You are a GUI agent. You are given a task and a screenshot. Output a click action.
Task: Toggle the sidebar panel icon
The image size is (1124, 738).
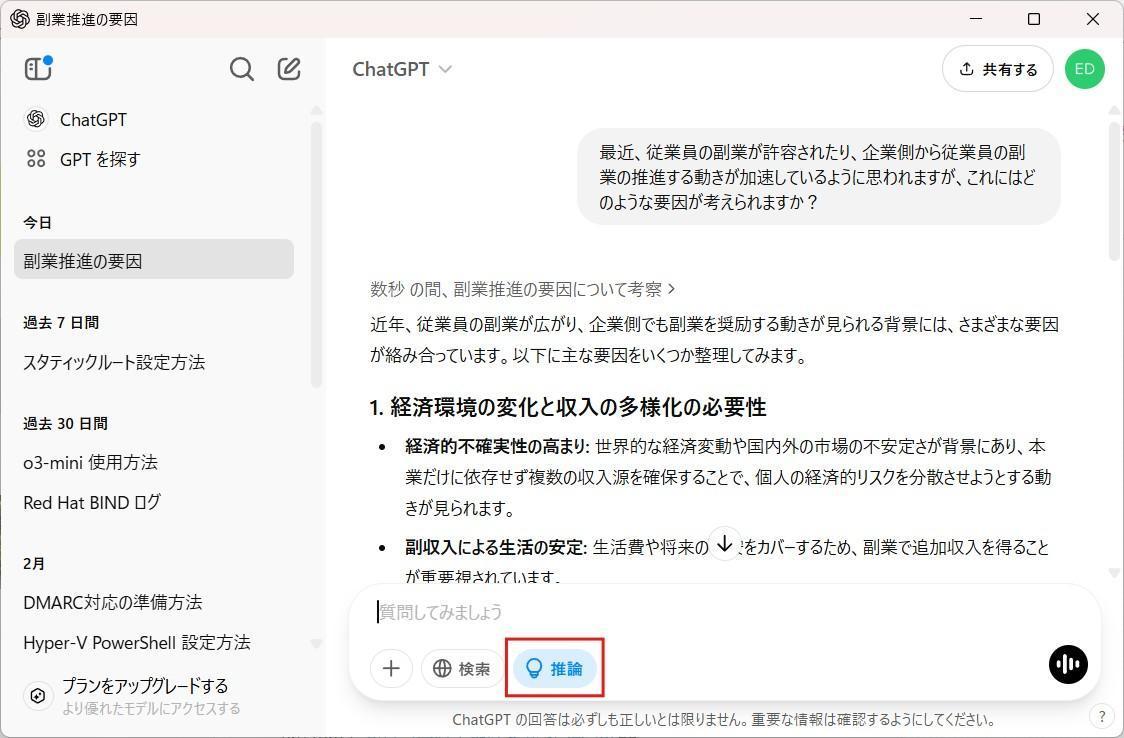(38, 68)
